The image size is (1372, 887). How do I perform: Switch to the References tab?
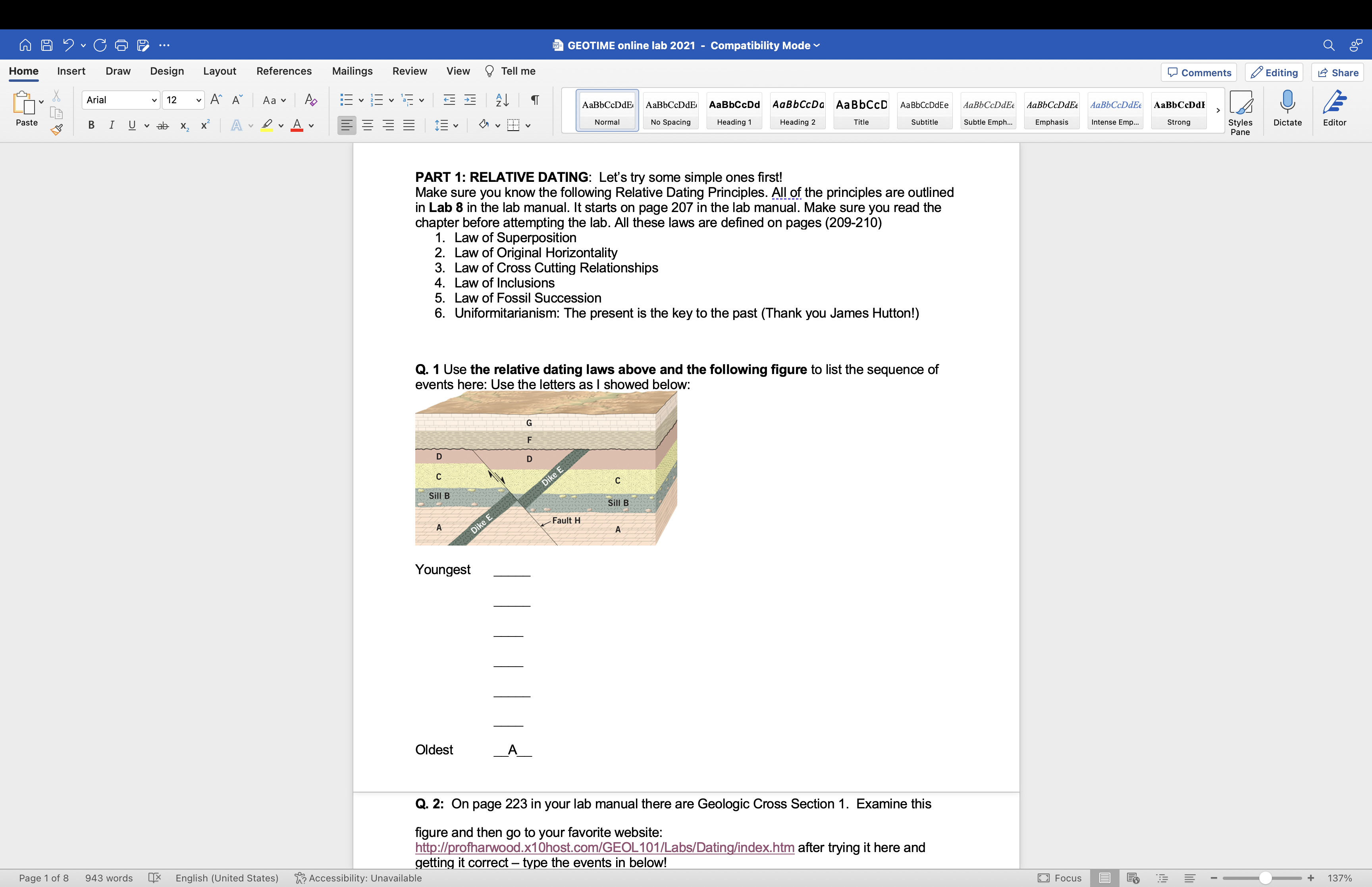coord(284,71)
